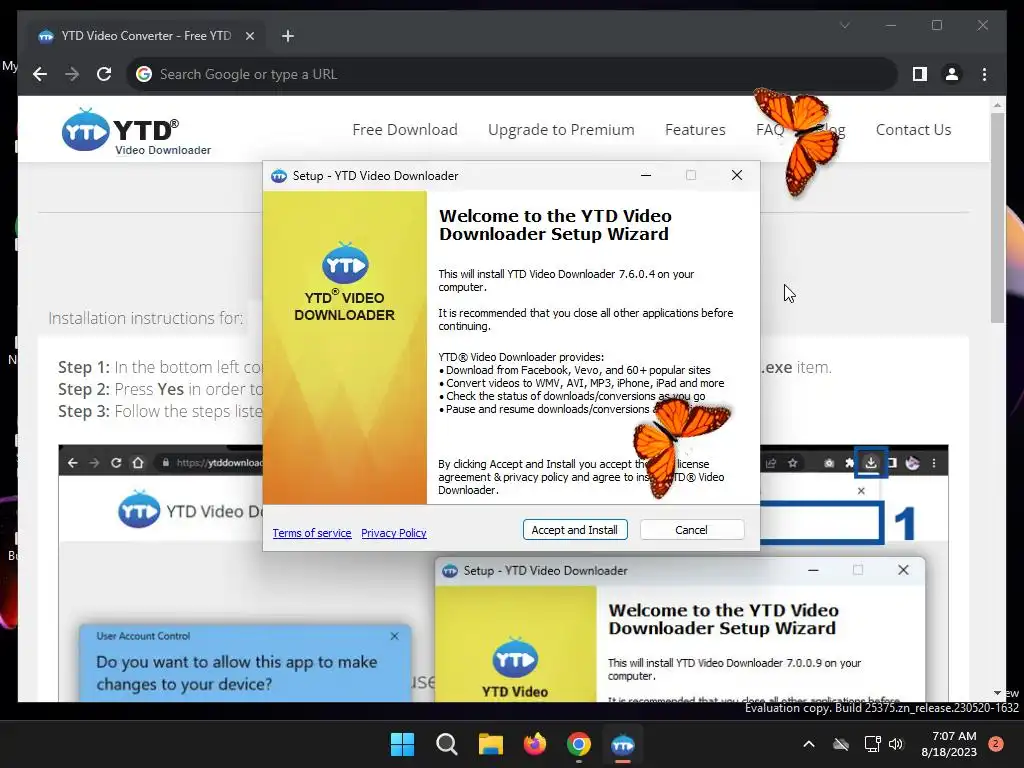Open Contact Us page

coord(913,129)
